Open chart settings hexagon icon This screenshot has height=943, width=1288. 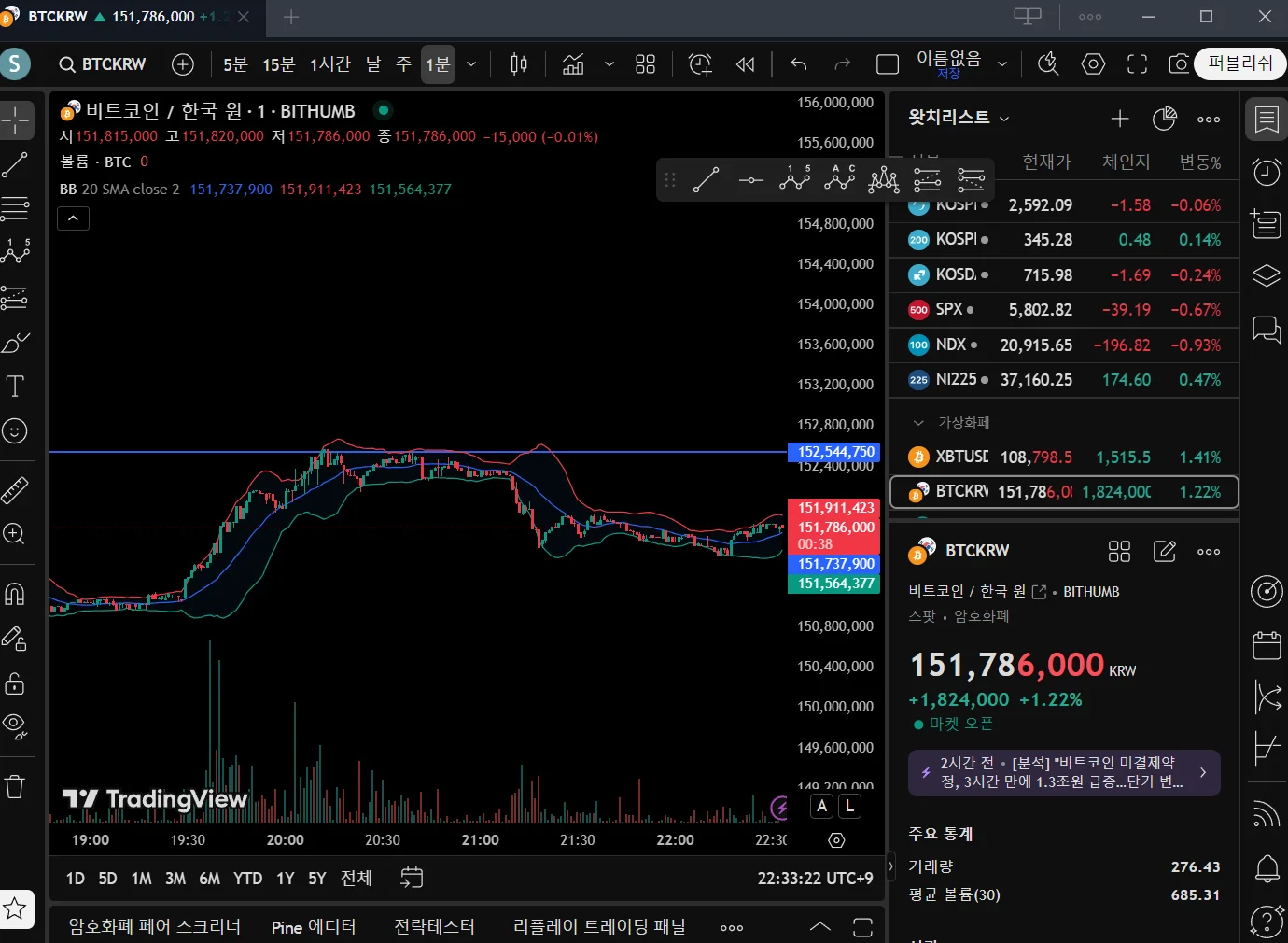coord(1093,63)
